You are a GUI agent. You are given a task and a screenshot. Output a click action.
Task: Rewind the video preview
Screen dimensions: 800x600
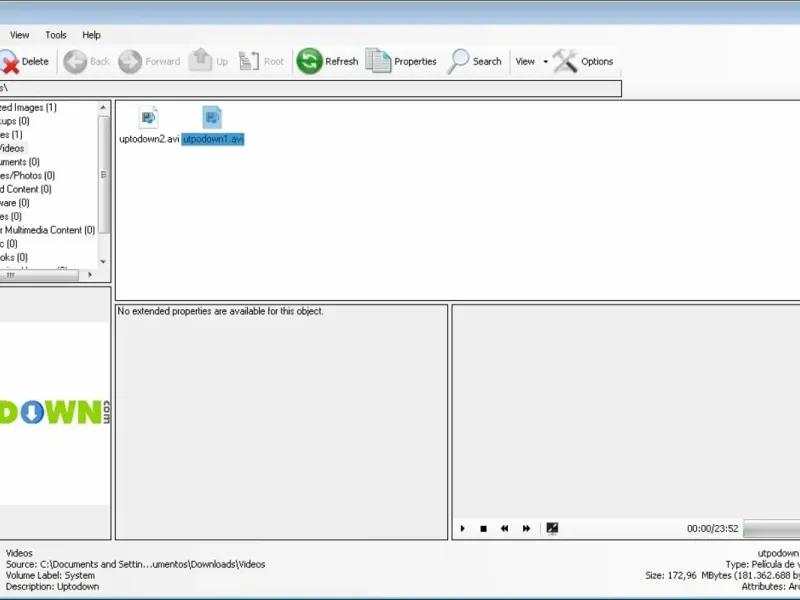[505, 529]
